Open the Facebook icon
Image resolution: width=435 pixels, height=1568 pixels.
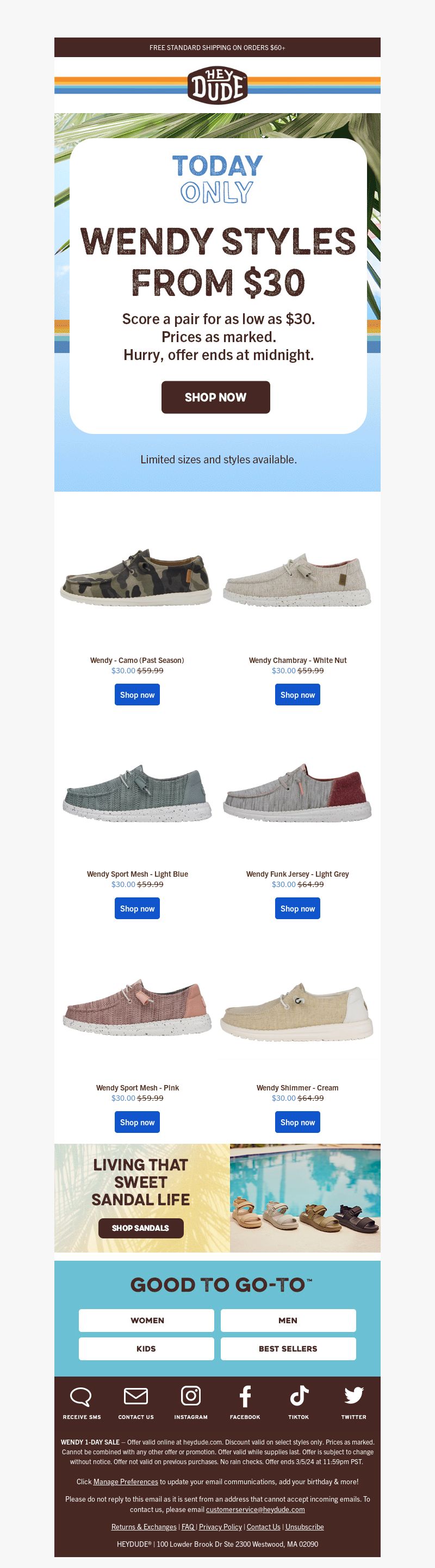(245, 1396)
